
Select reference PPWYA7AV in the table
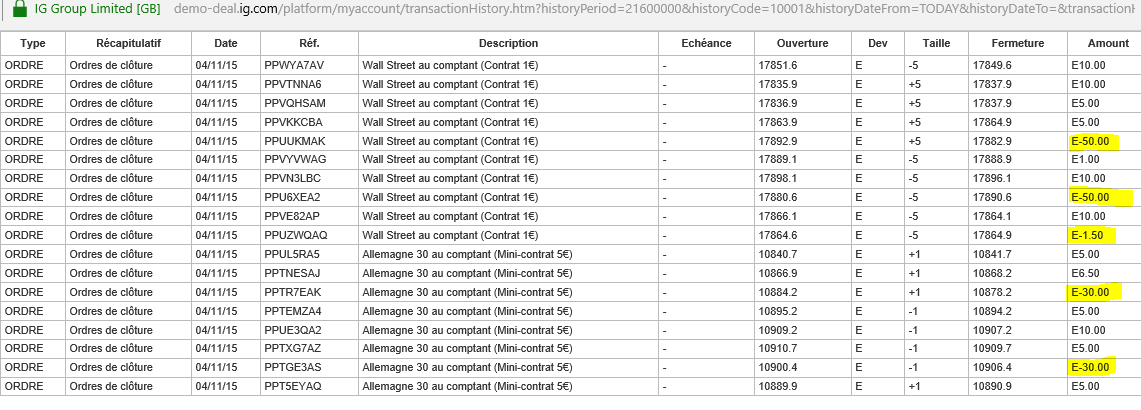295,65
